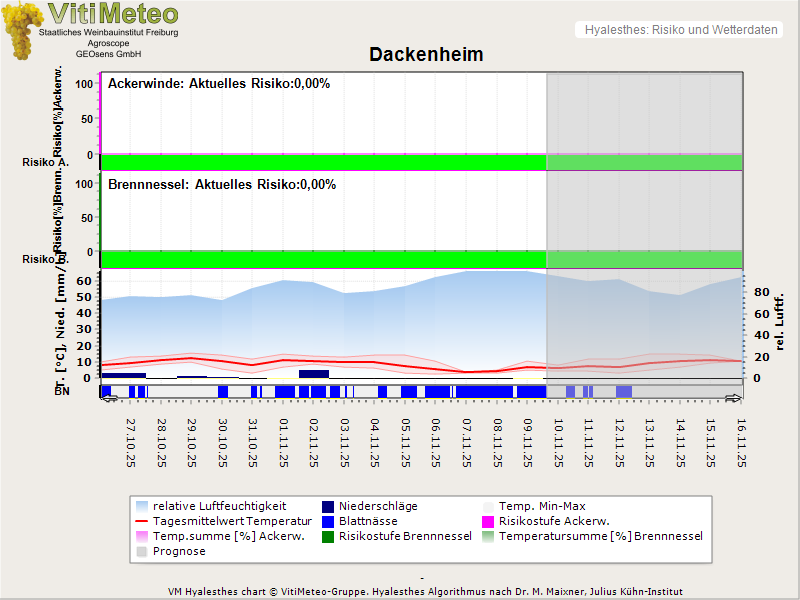800x600 pixels.
Task: Click the left arrow on the time axis
Action: pyautogui.click(x=109, y=398)
